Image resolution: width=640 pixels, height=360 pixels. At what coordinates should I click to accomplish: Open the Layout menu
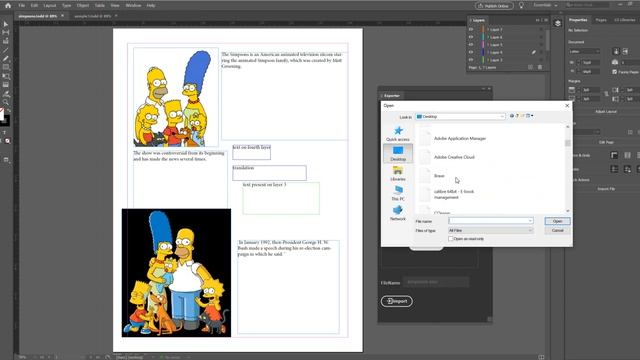point(50,6)
